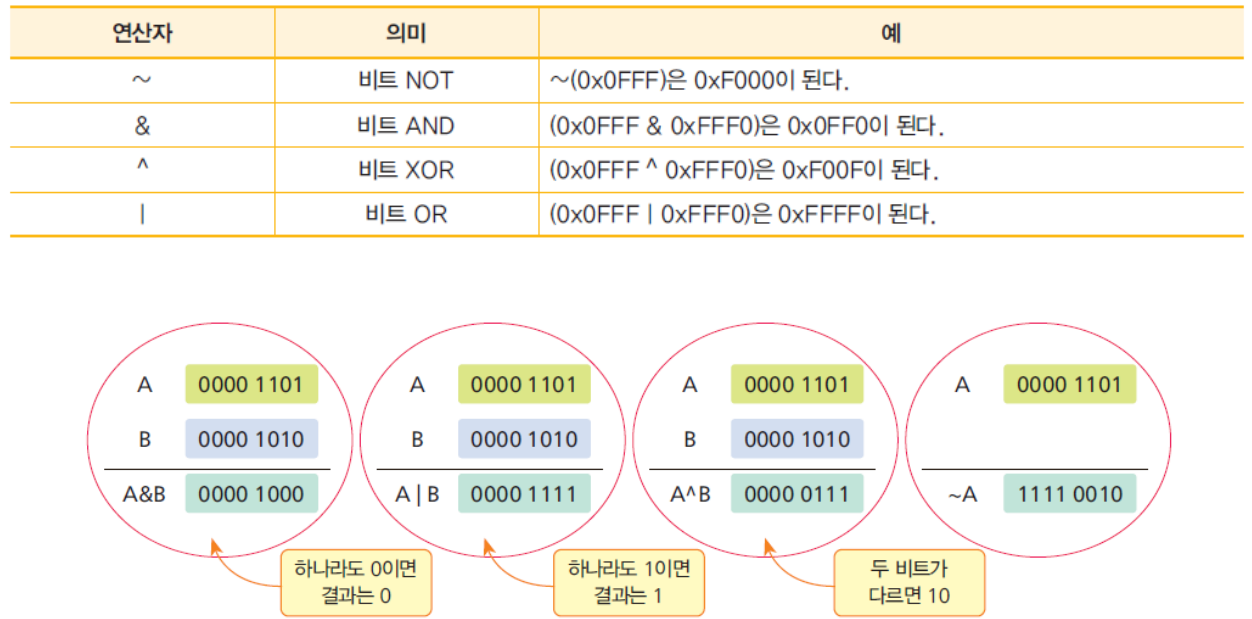
Task: Click the 비트 NOT meaning cell
Action: [x=406, y=80]
